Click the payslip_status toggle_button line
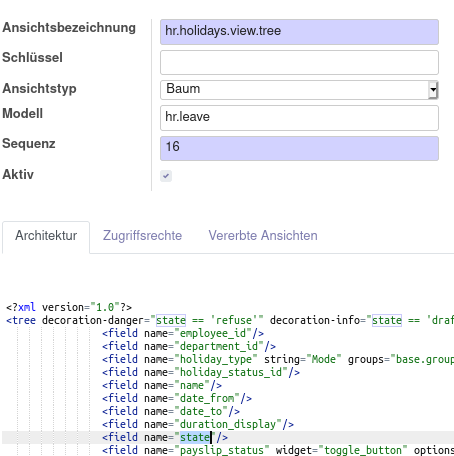This screenshot has height=456, width=454. pos(278,450)
